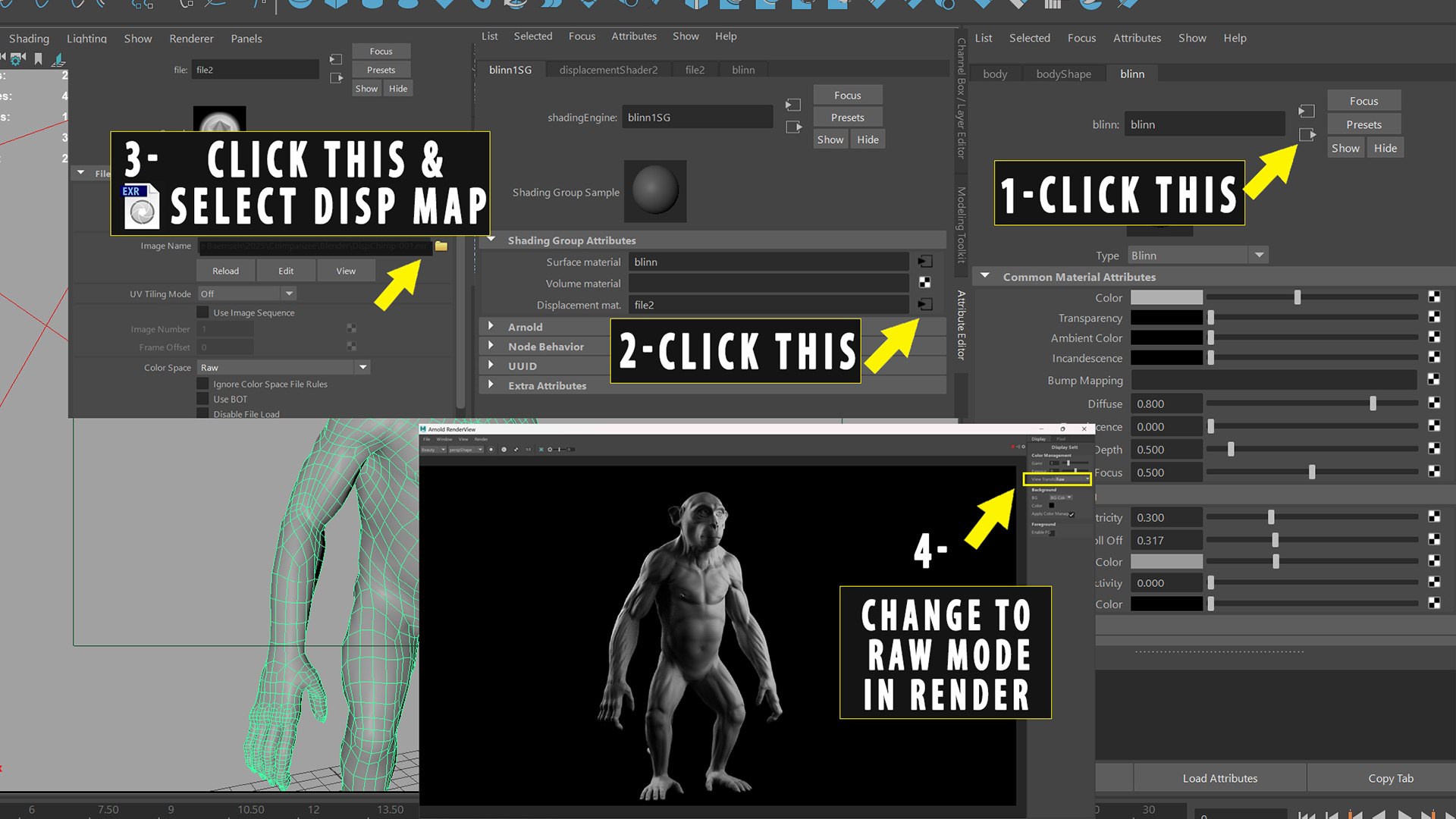This screenshot has width=1456, height=819.
Task: Switch to the body tab
Action: [x=995, y=74]
